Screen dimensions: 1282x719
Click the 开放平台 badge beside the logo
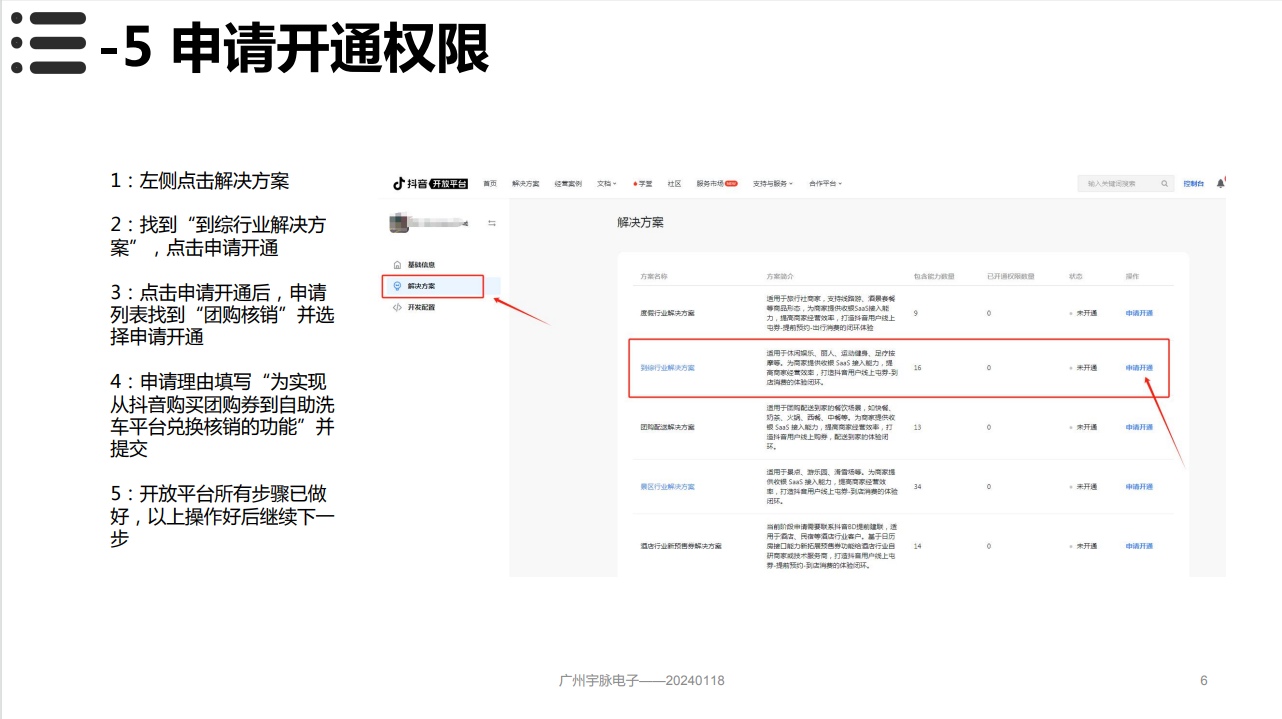[x=449, y=183]
